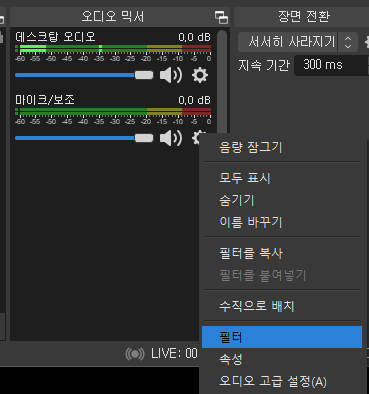Select 모두 표시 menu entry
The height and width of the screenshot is (394, 369).
[x=282, y=178]
